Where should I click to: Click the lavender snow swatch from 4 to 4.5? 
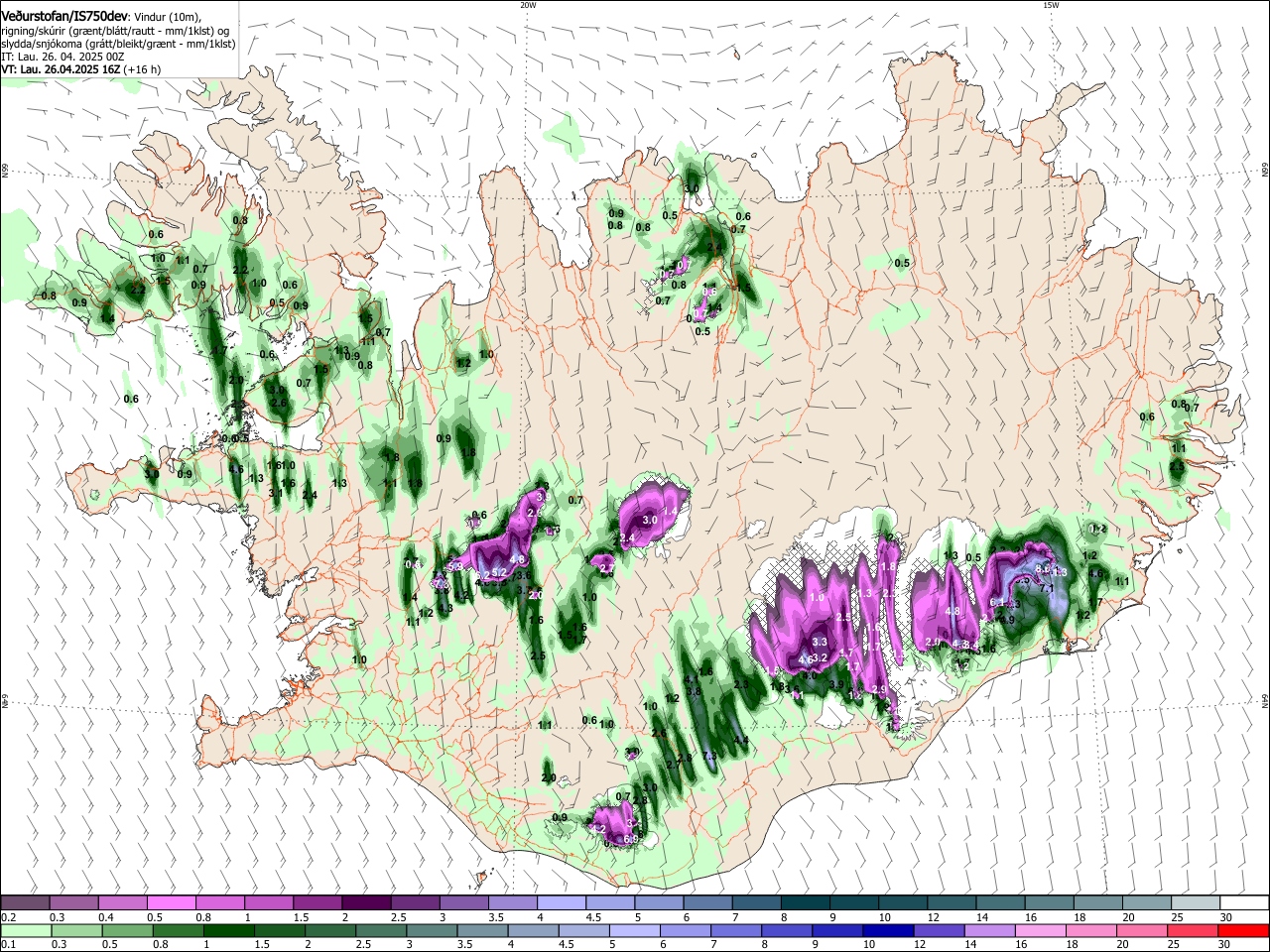[562, 902]
